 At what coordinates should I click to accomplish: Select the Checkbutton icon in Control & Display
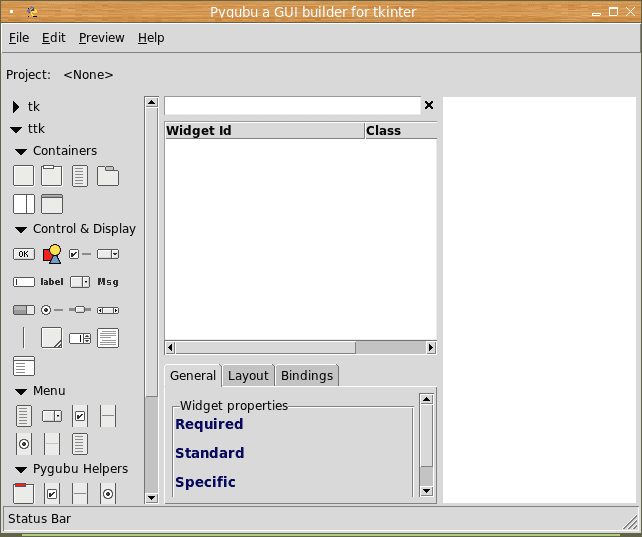[80, 254]
